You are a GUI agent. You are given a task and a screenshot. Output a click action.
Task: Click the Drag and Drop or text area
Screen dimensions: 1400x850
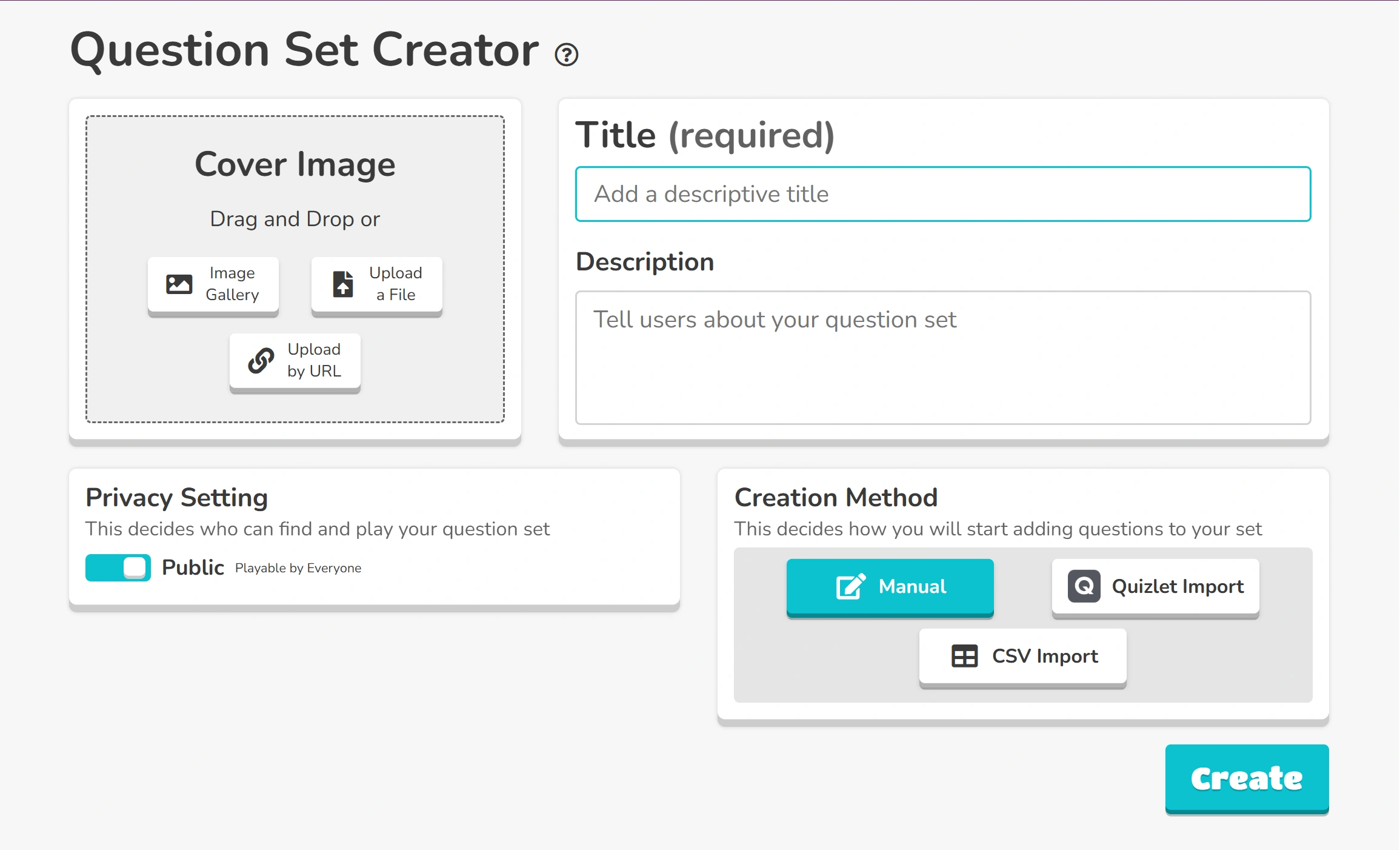tap(295, 219)
